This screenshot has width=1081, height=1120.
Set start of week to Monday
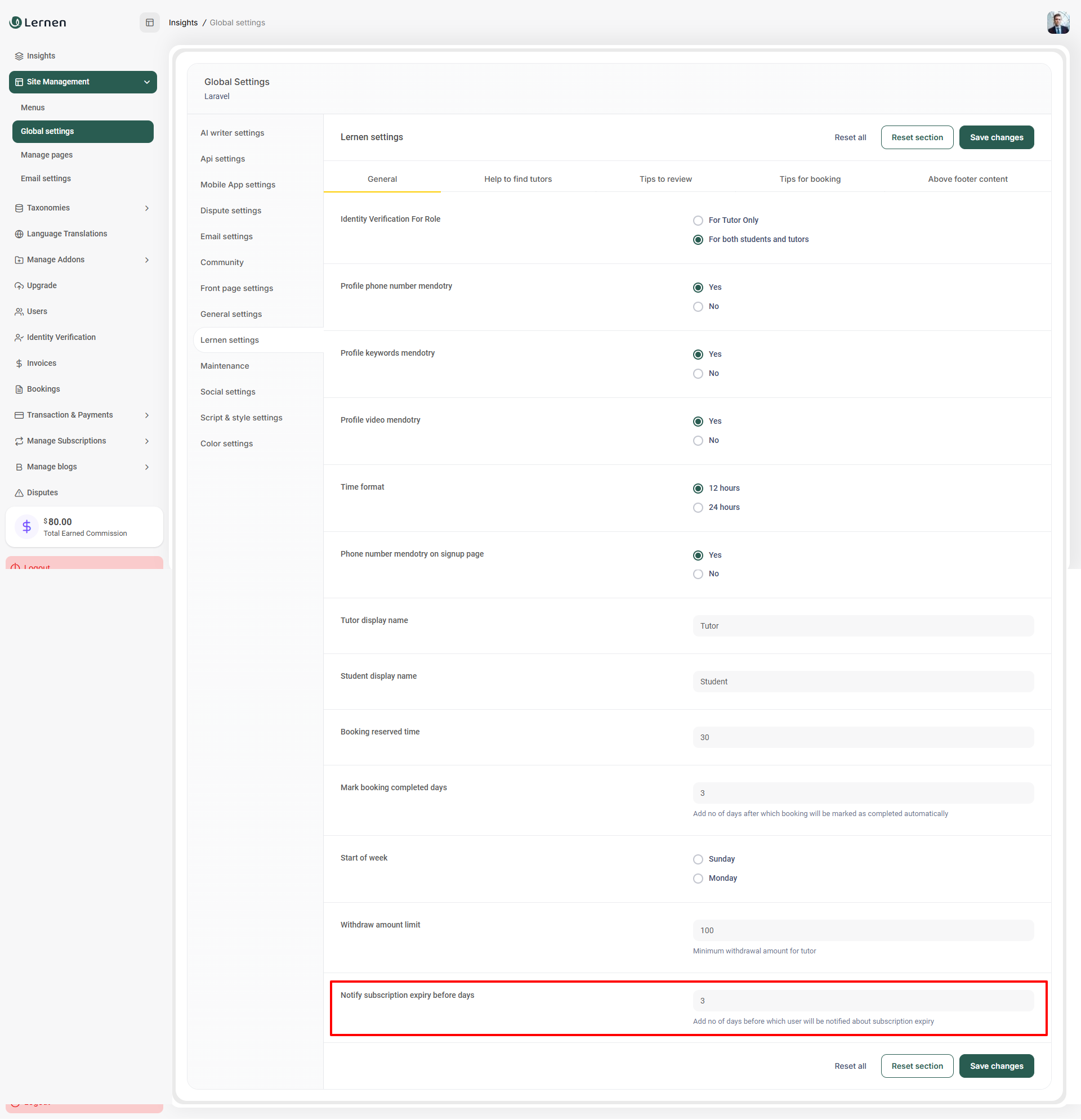tap(698, 879)
